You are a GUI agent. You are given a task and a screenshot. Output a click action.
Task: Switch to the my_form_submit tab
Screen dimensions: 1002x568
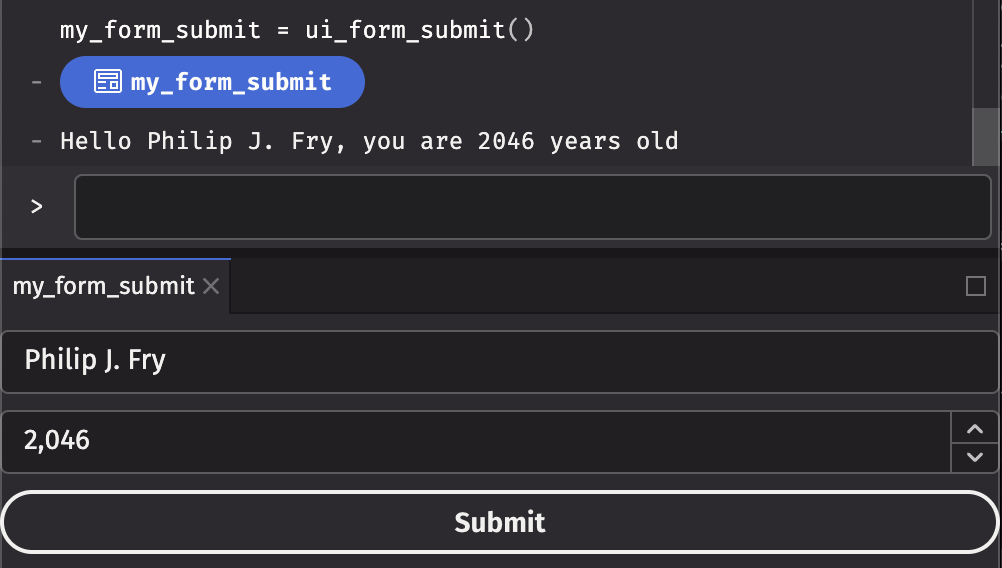click(x=103, y=287)
